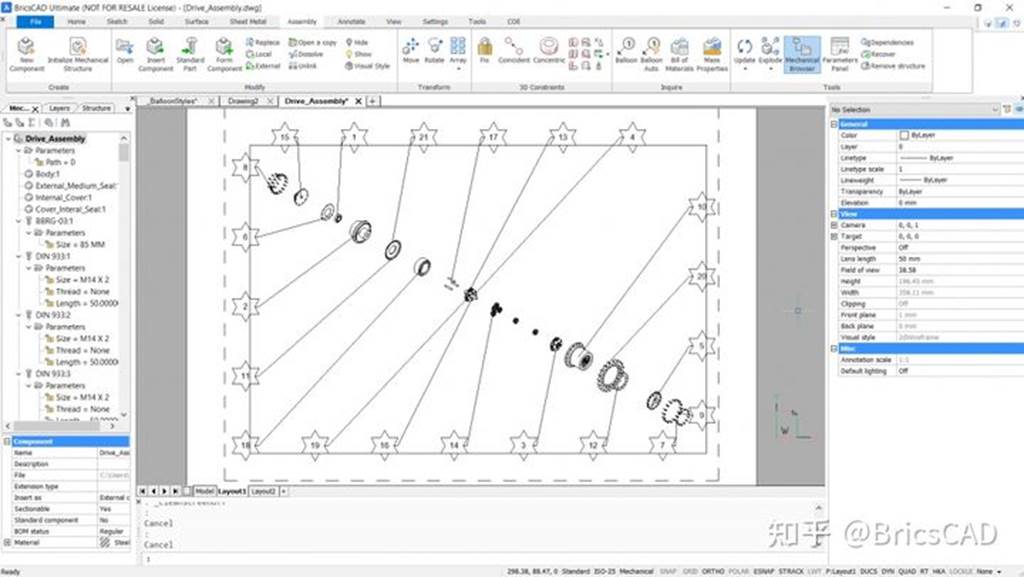Collapse the DIN 933:1 tree node
This screenshot has width=1024, height=577.
(18, 257)
